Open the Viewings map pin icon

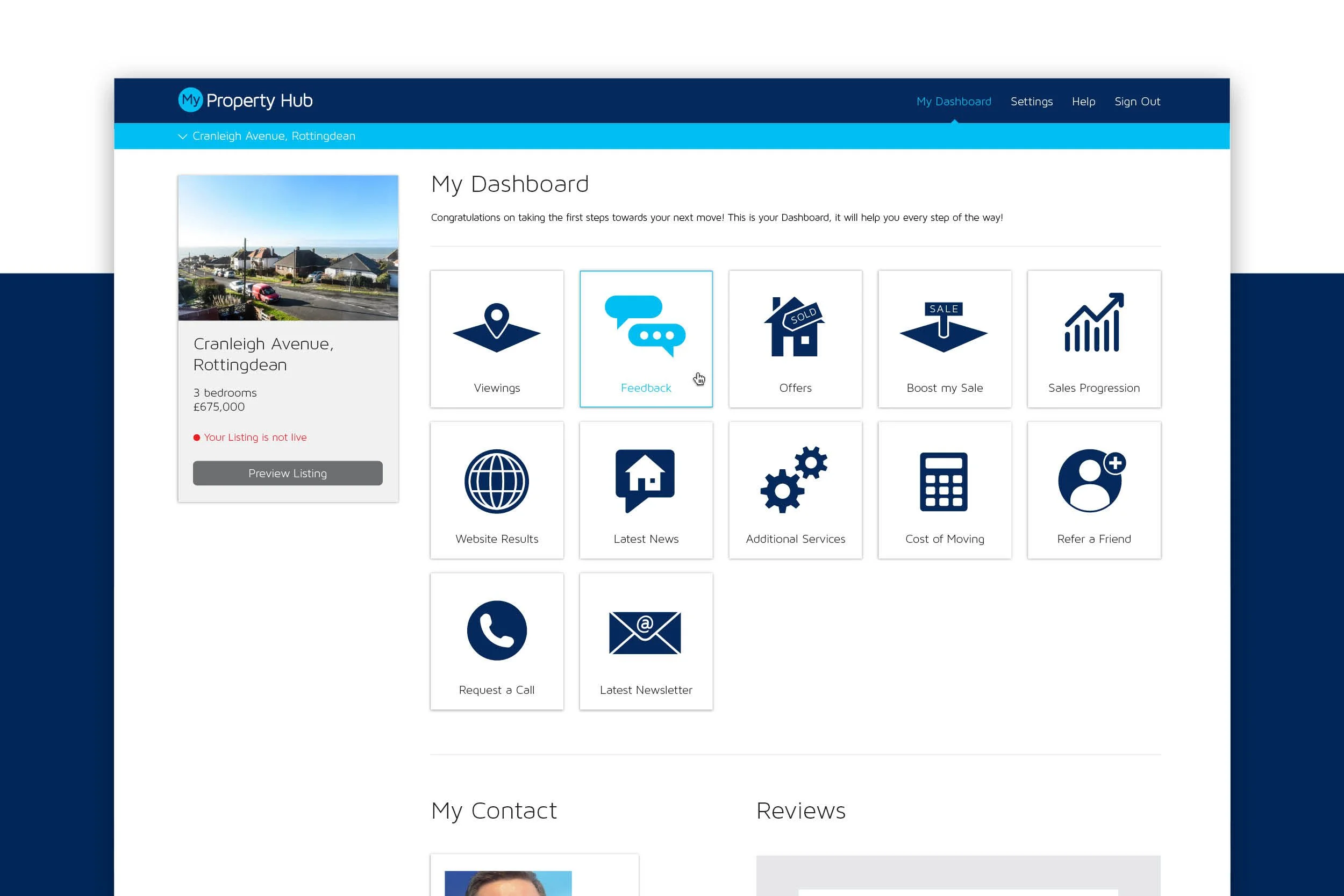pyautogui.click(x=497, y=327)
